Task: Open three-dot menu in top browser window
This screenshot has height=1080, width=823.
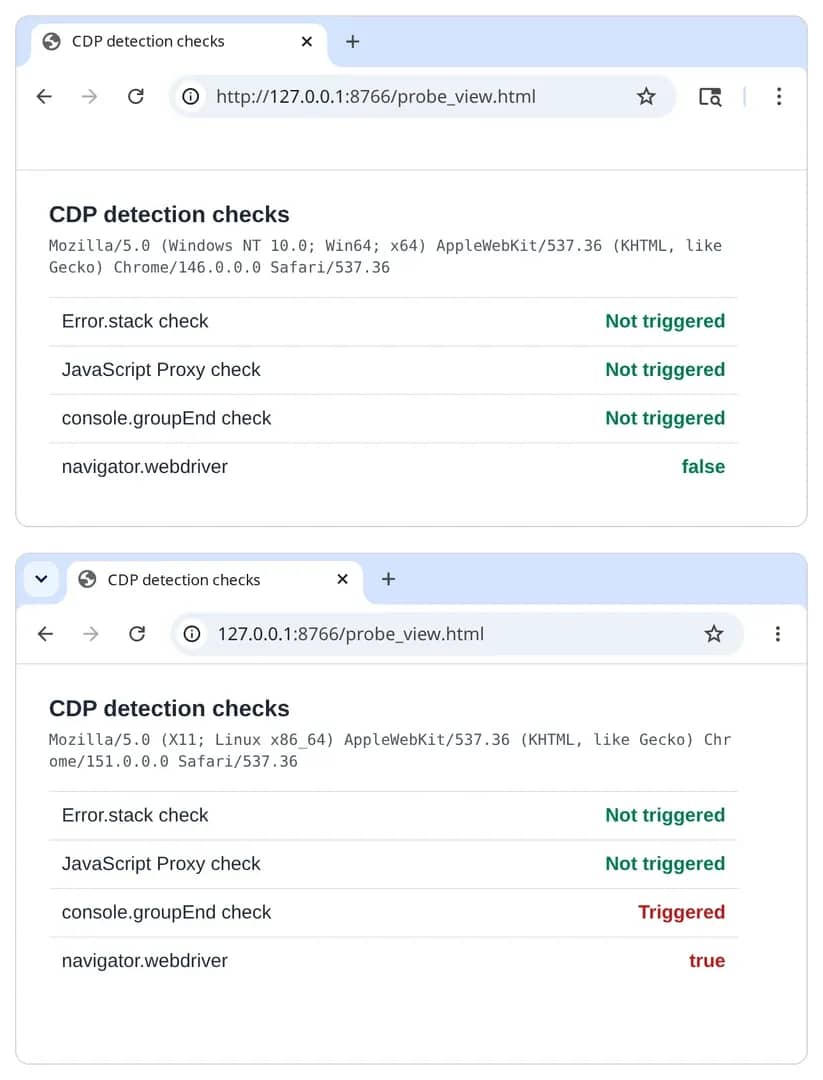Action: click(779, 96)
